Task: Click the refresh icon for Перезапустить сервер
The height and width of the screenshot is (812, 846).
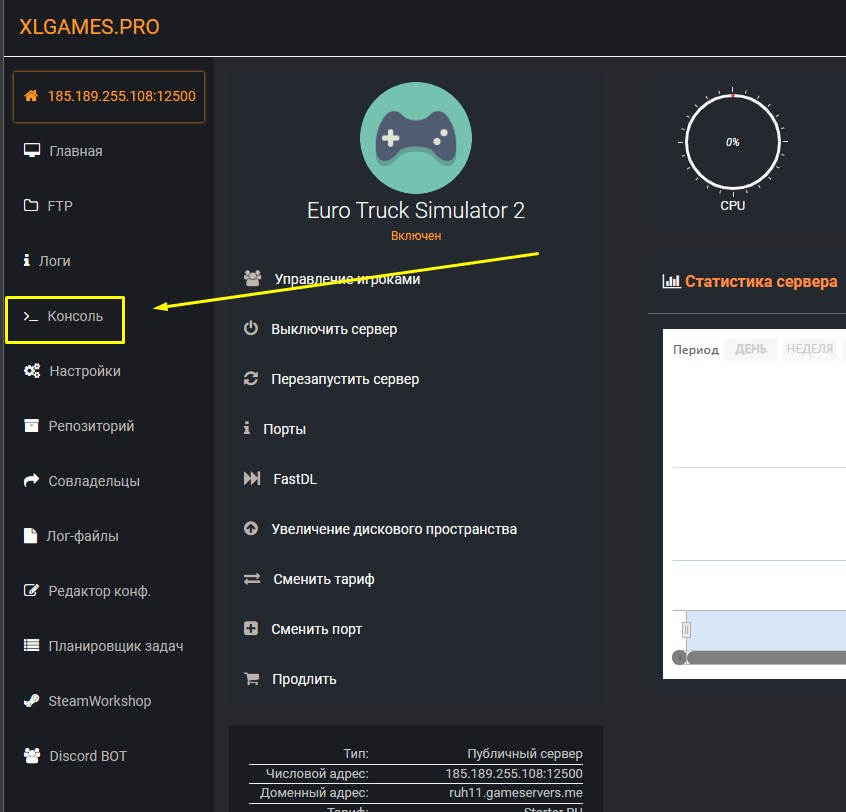Action: click(251, 379)
